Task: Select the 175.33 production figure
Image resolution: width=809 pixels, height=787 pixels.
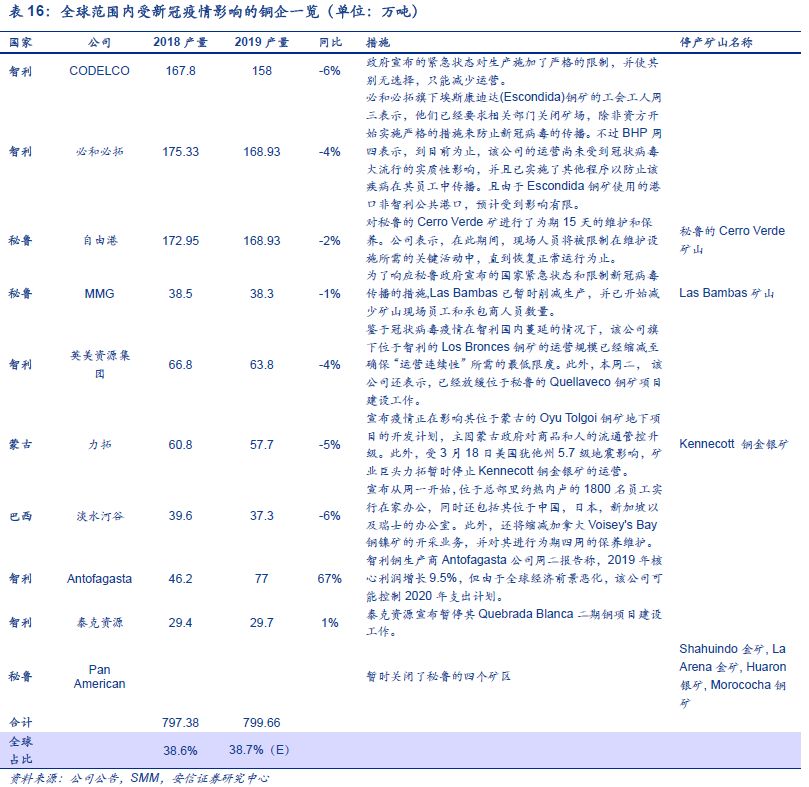Action: coord(180,152)
